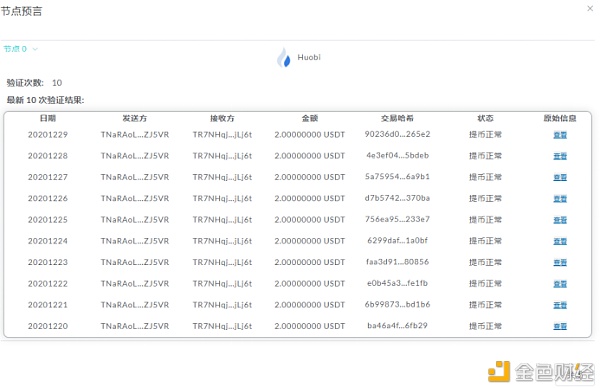The height and width of the screenshot is (388, 600).
Task: Select transaction hash faa3d91...80856
Action: click(397, 262)
